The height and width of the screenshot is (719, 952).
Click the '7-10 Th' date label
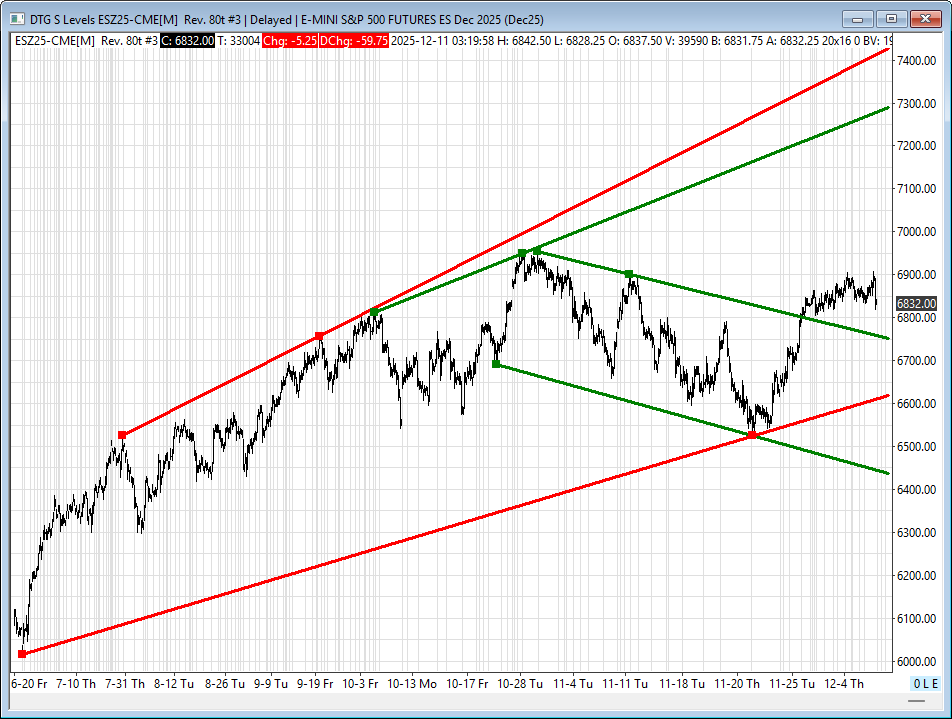click(x=76, y=684)
